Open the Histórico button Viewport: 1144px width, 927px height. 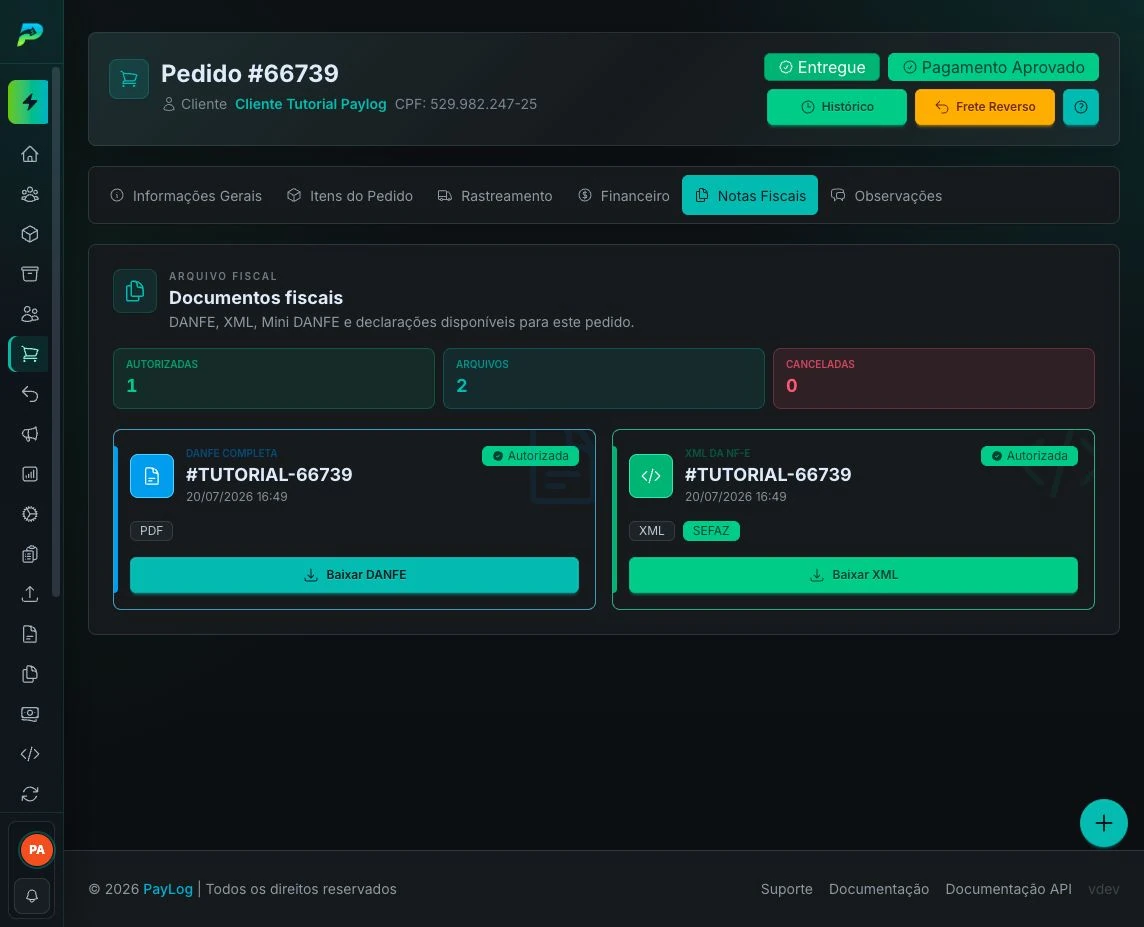tap(837, 107)
